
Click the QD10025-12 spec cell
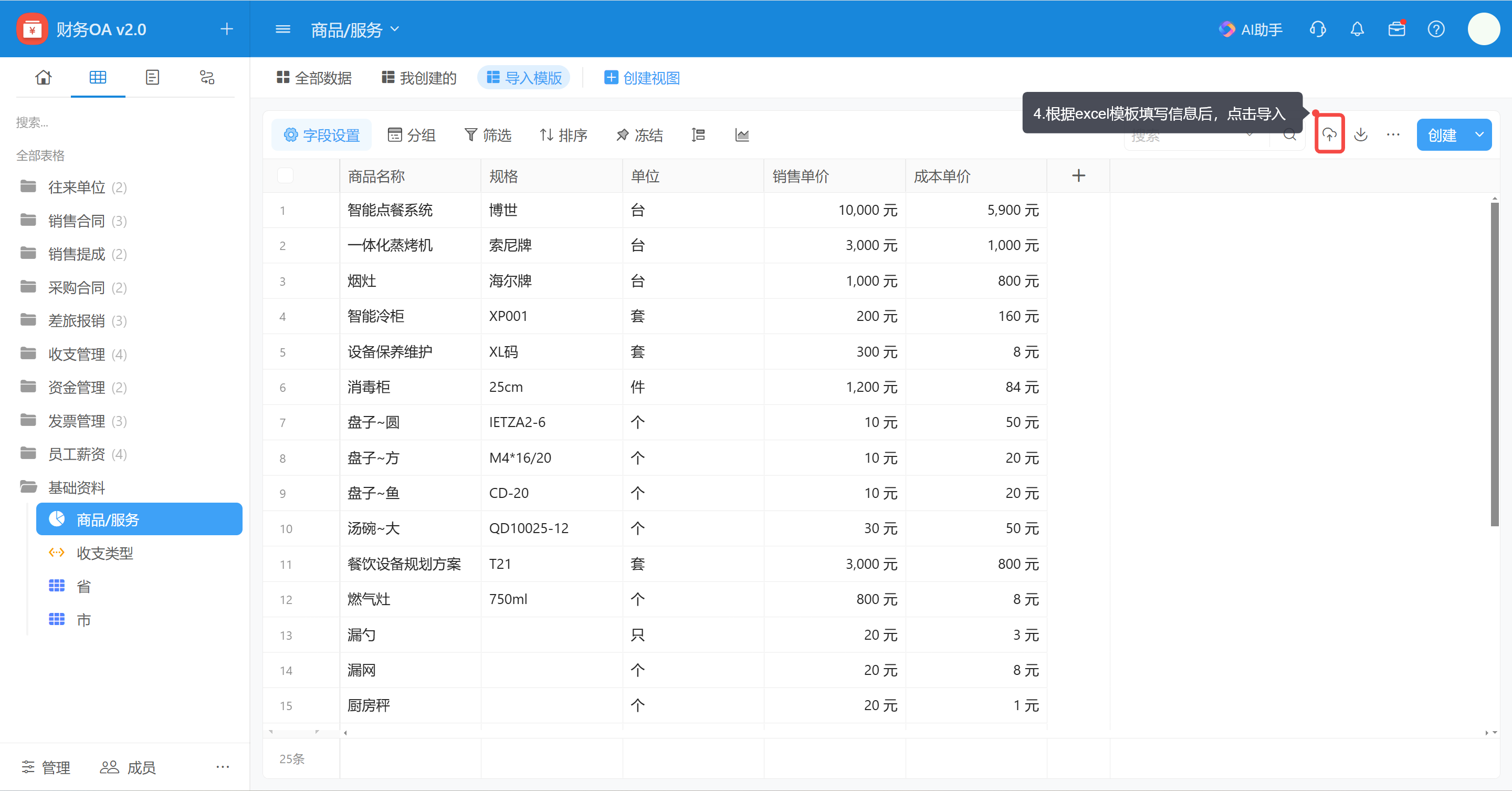(x=552, y=528)
